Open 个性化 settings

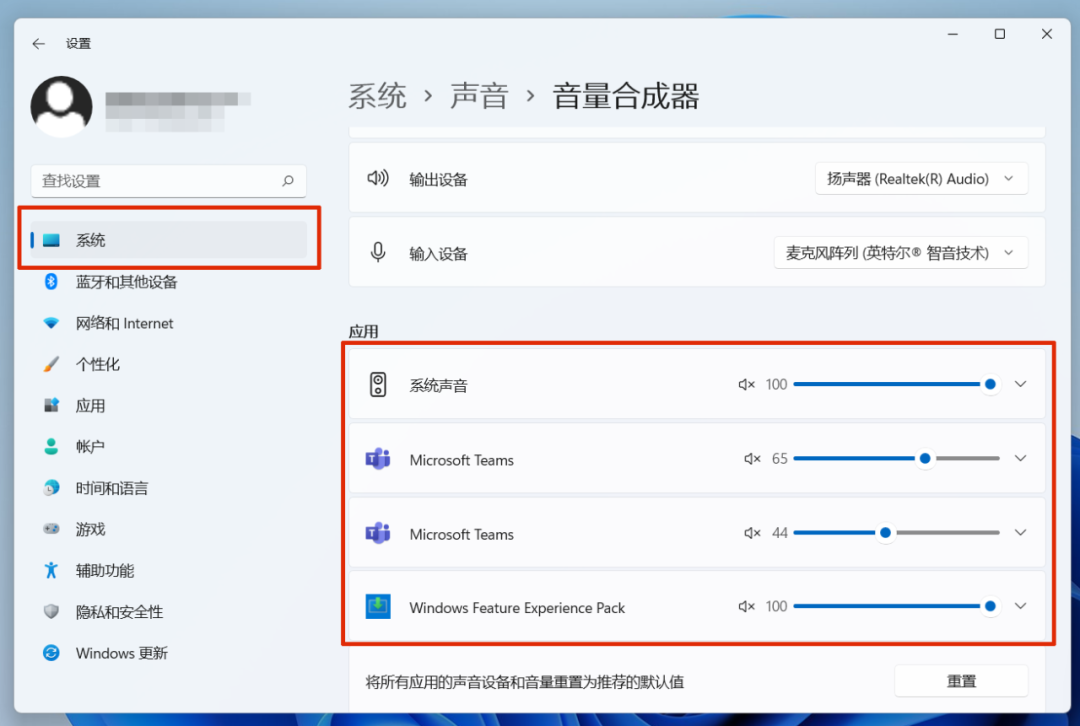pyautogui.click(x=169, y=364)
